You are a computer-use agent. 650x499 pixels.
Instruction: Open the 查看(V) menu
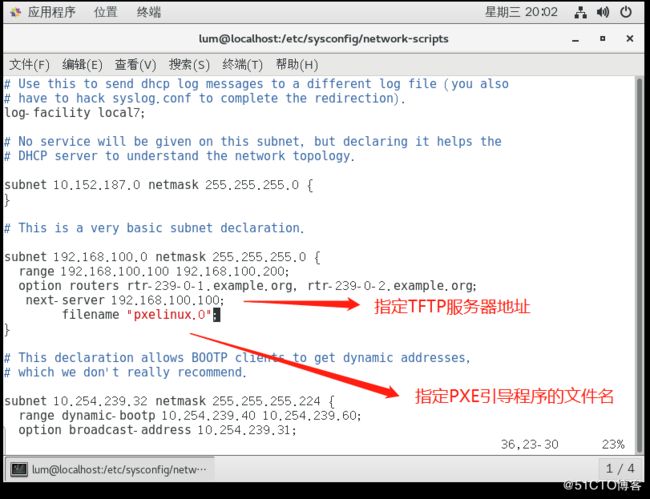click(x=136, y=65)
